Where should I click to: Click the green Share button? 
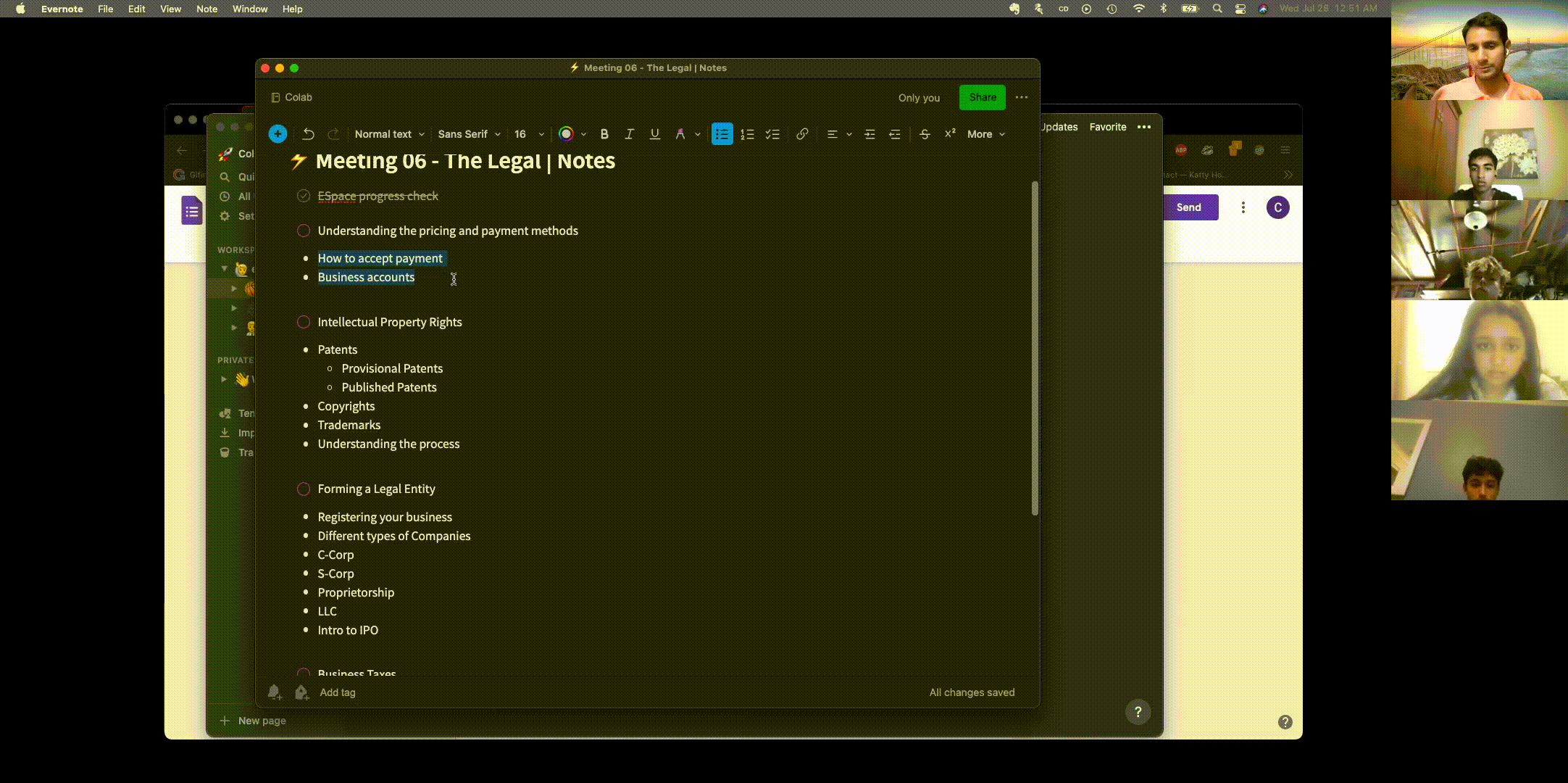click(982, 97)
